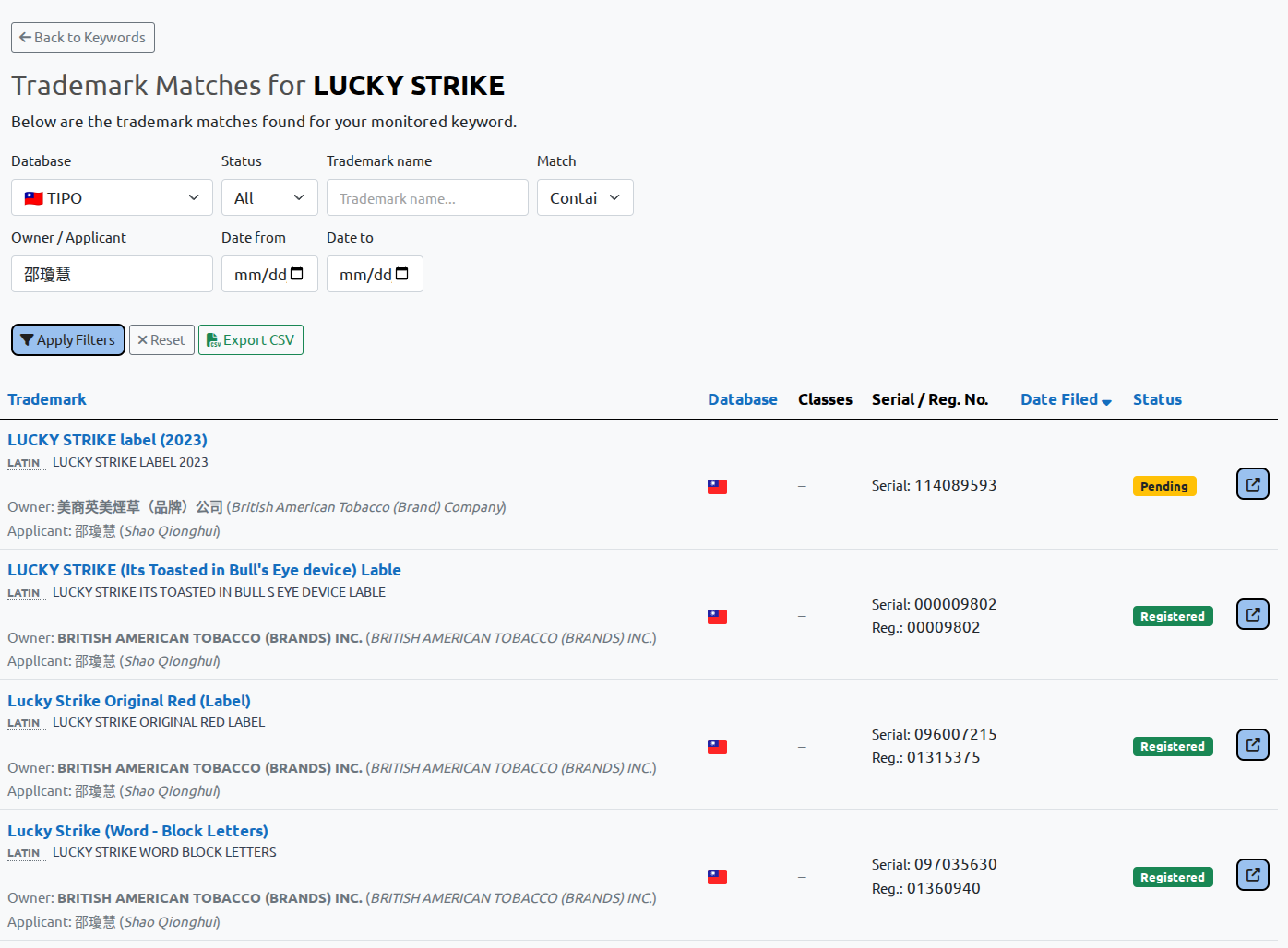The height and width of the screenshot is (948, 1288).
Task: Click the Date from input field
Action: tap(269, 274)
